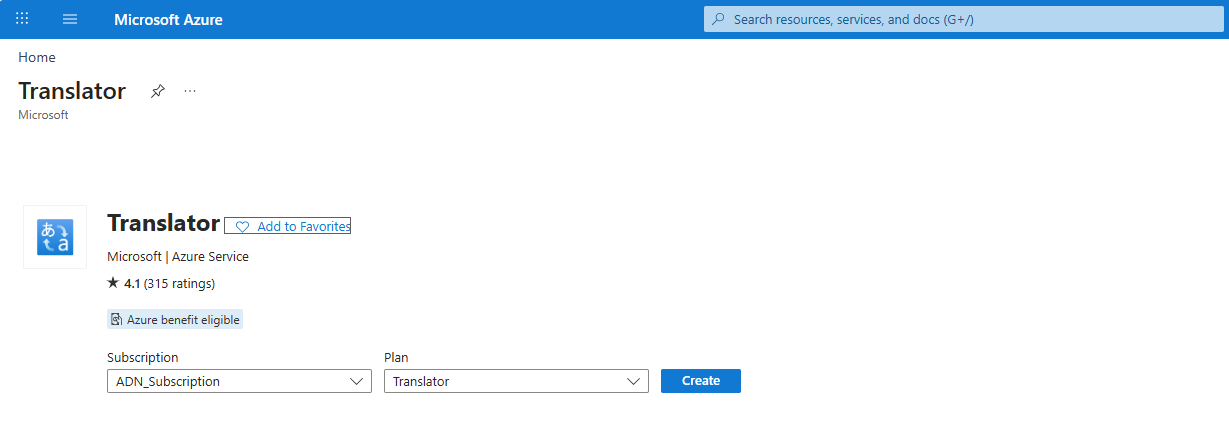This screenshot has width=1229, height=423.
Task: Click the Subscription field label
Action: pos(143,357)
